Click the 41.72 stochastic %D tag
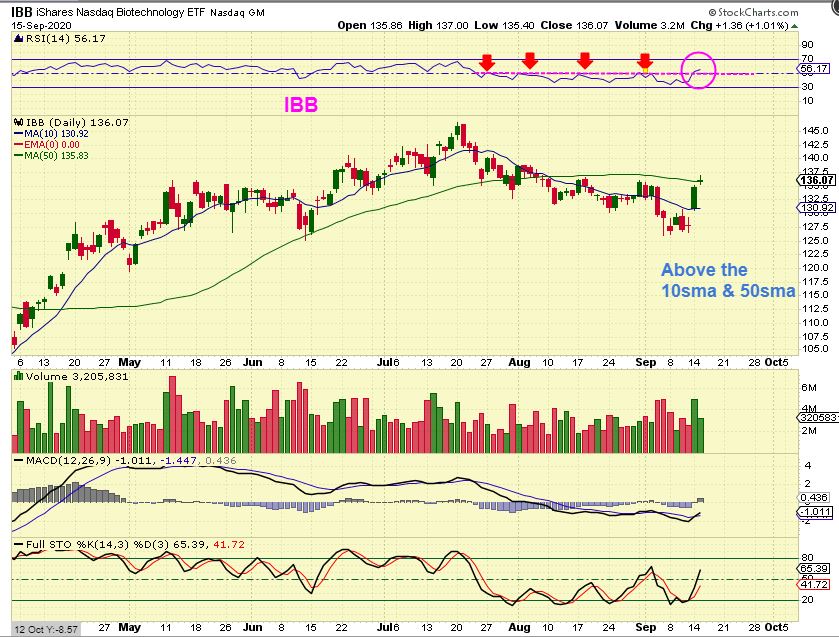 814,585
